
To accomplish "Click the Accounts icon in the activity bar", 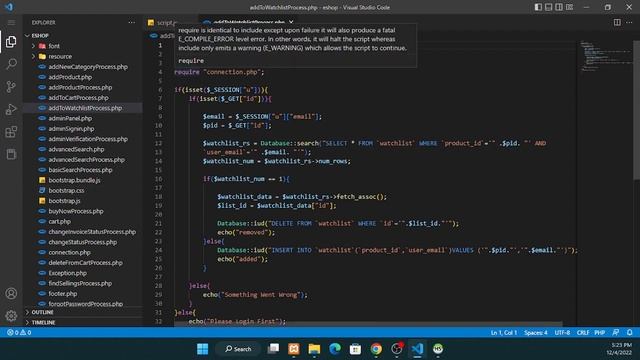I will (11, 293).
